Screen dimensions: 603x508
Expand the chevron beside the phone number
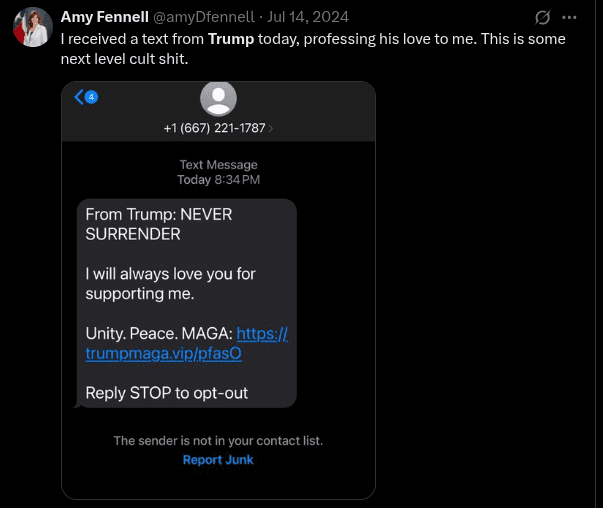(272, 128)
